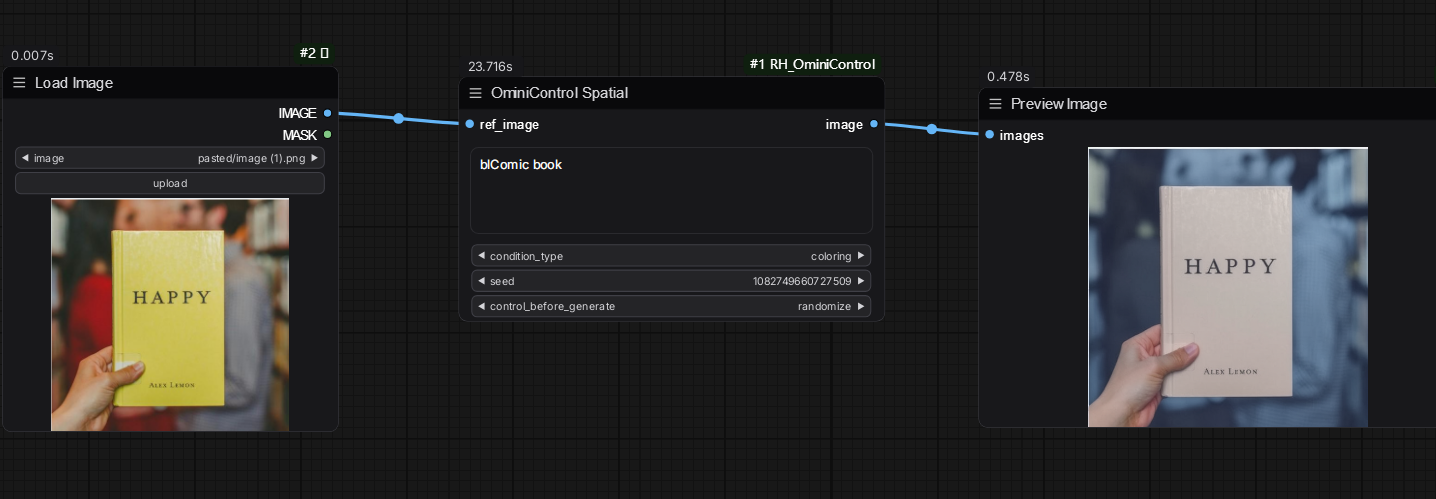1436x499 pixels.
Task: Select the previous image file with the left arrow
Action: tap(25, 158)
